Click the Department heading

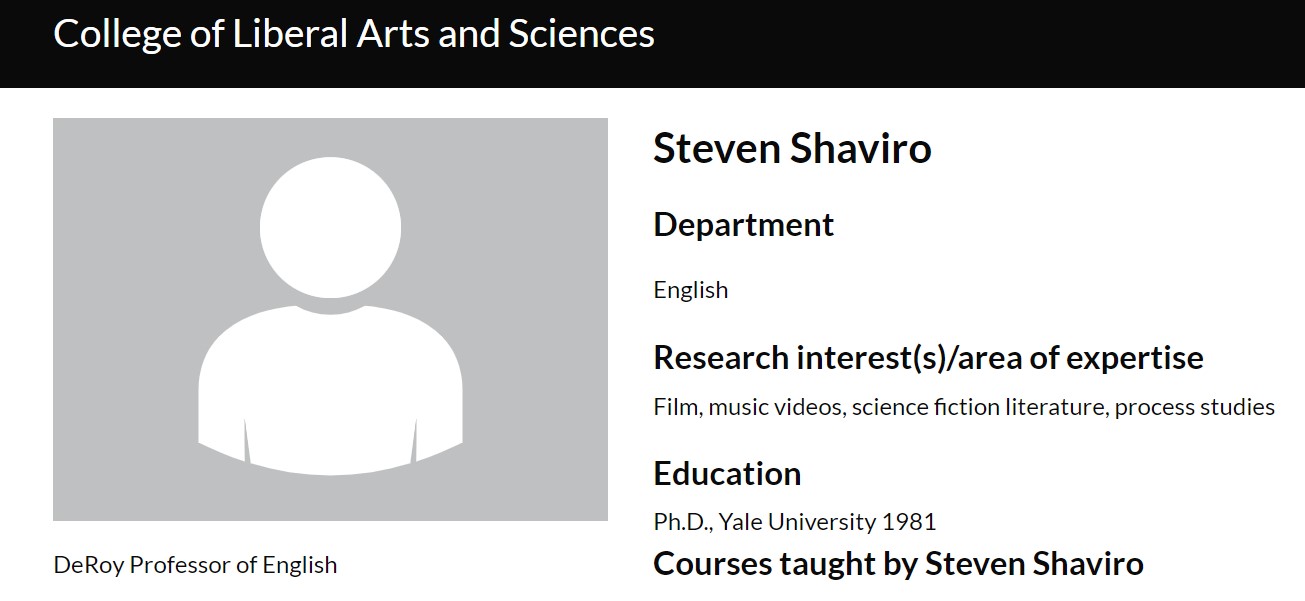coord(743,224)
